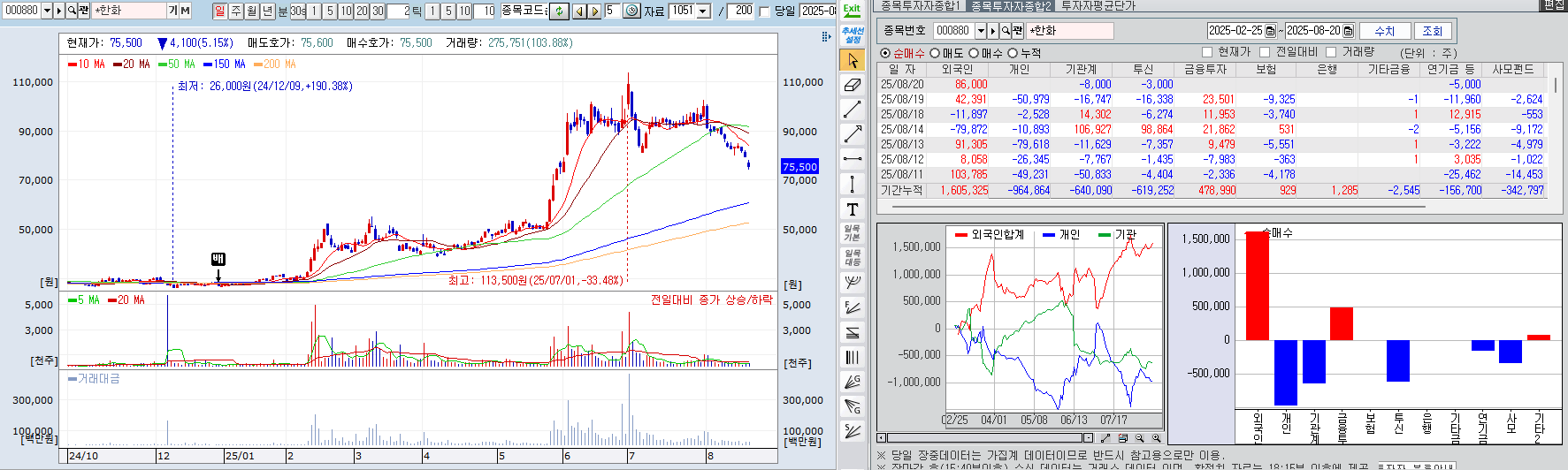Viewport: 1568px width, 470px height.
Task: Select the text T tool
Action: [852, 208]
